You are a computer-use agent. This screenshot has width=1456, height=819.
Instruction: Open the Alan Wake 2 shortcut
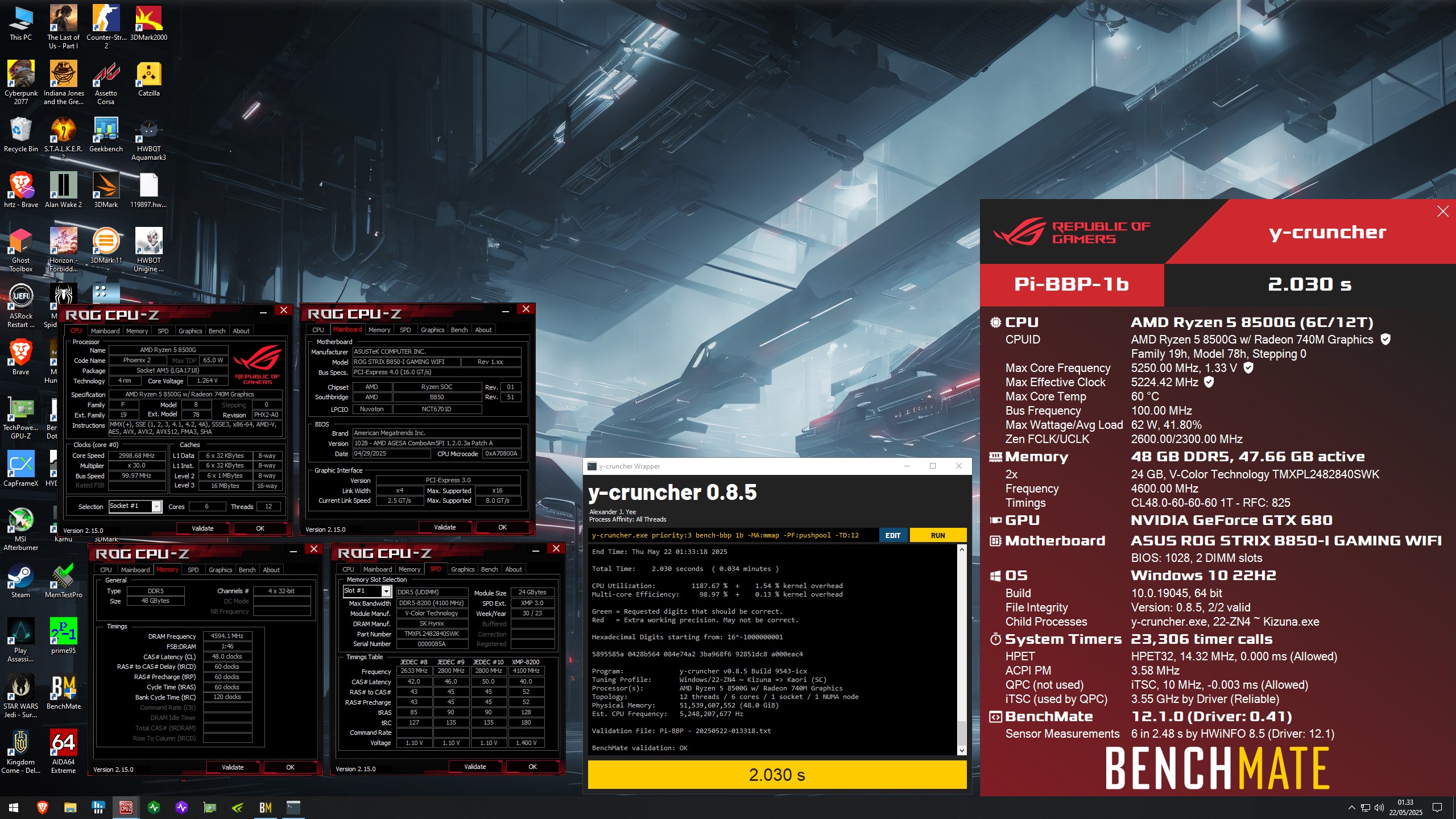pyautogui.click(x=63, y=190)
